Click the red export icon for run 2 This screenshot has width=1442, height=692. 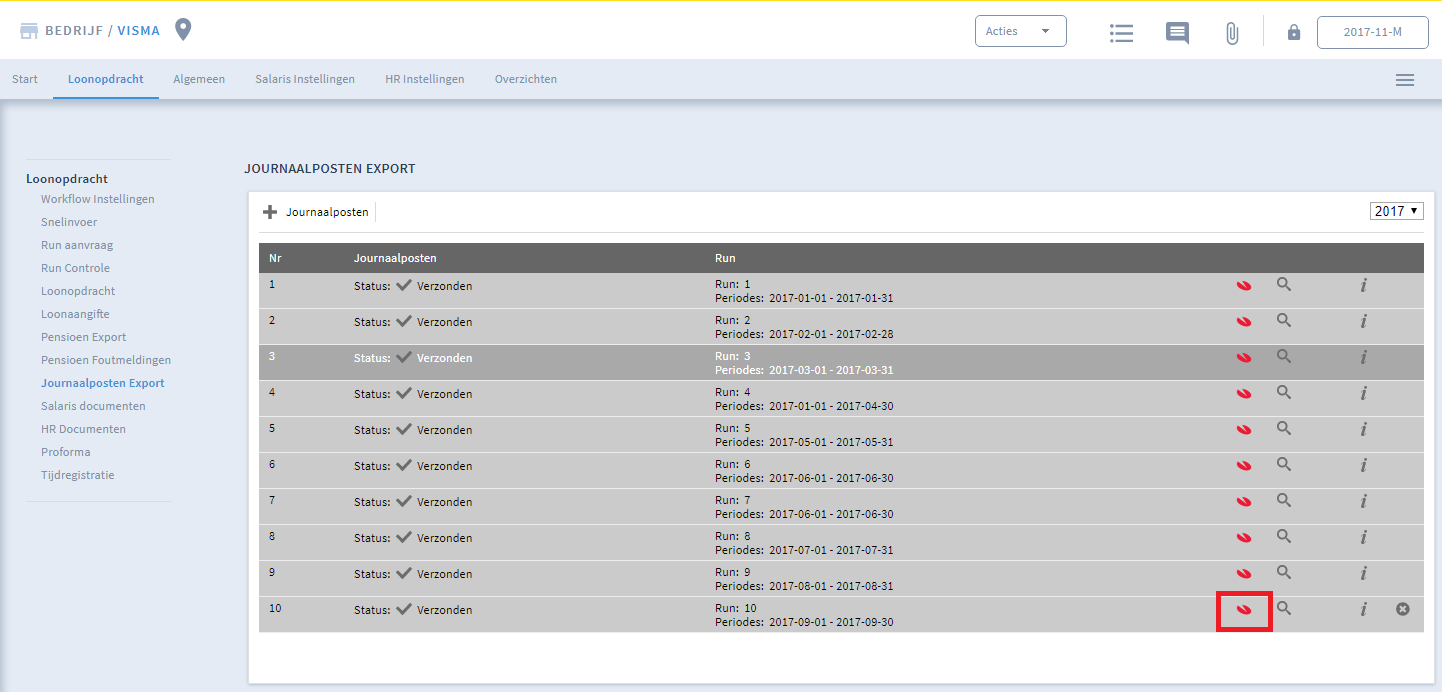[1244, 322]
